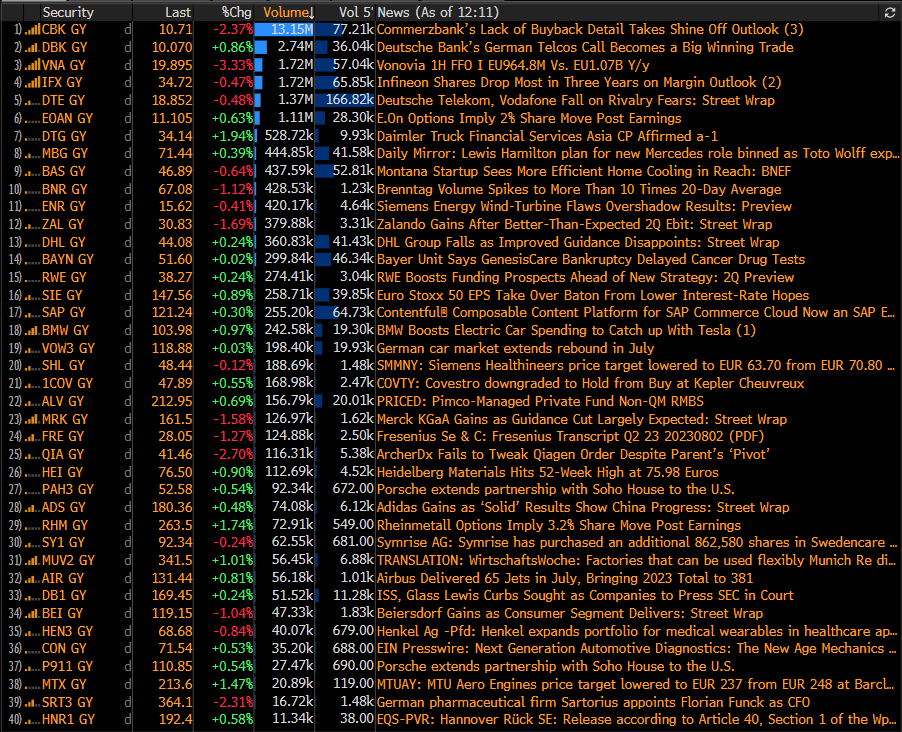Select ticker HEI GY in row 26
Viewport: 902px width, 732px height.
pos(62,472)
